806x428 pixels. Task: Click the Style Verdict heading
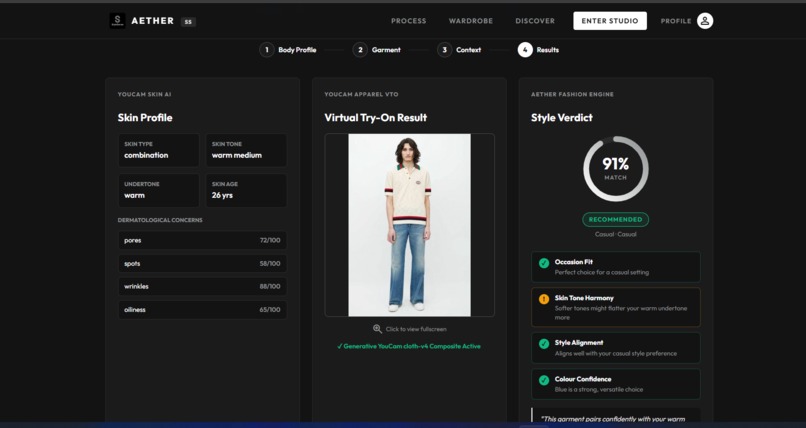(562, 118)
